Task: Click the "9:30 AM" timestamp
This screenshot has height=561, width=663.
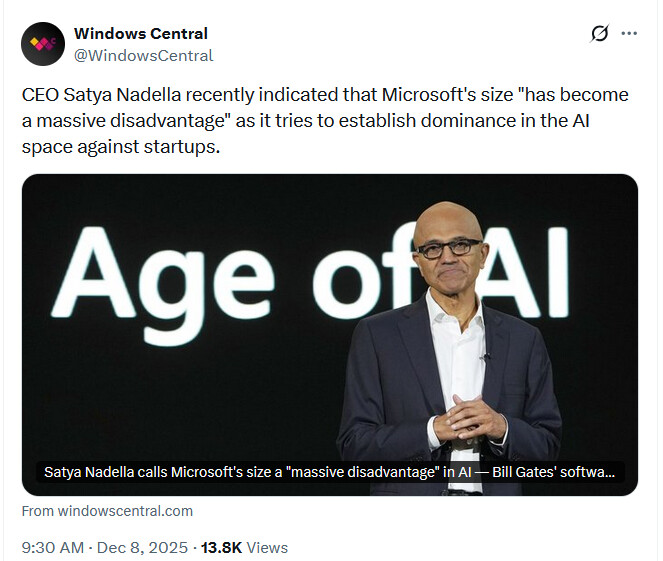Action: [x=52, y=547]
